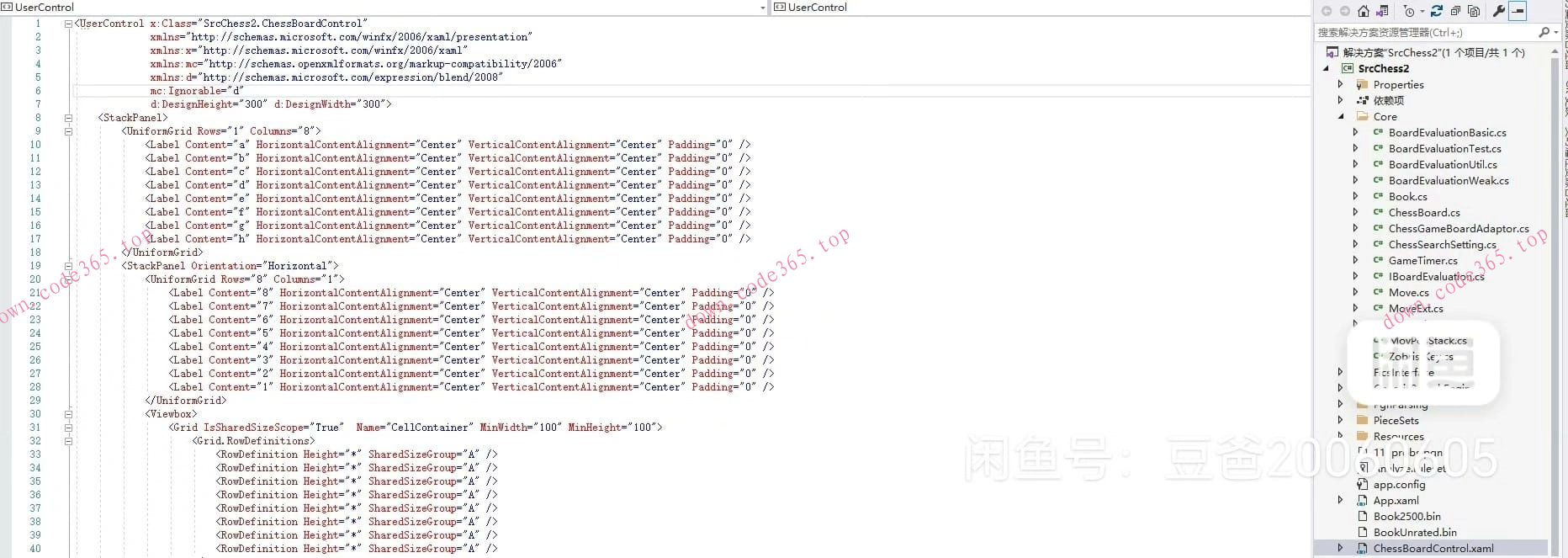This screenshot has height=558, width=1568.
Task: Click C# icon of BoardEvaluationTest.cs
Action: point(1378,148)
